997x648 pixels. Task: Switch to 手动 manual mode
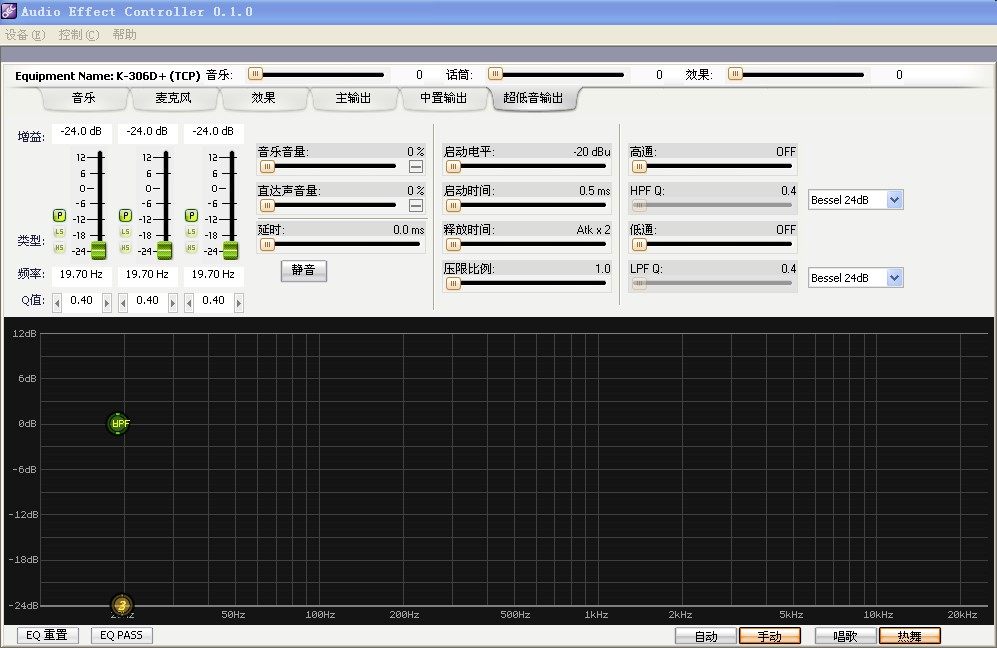(769, 636)
